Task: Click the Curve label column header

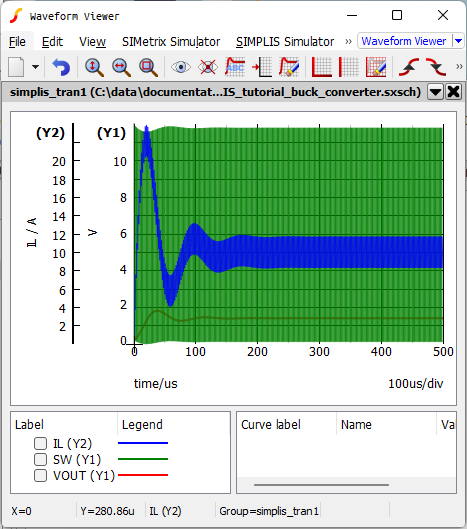Action: 271,424
